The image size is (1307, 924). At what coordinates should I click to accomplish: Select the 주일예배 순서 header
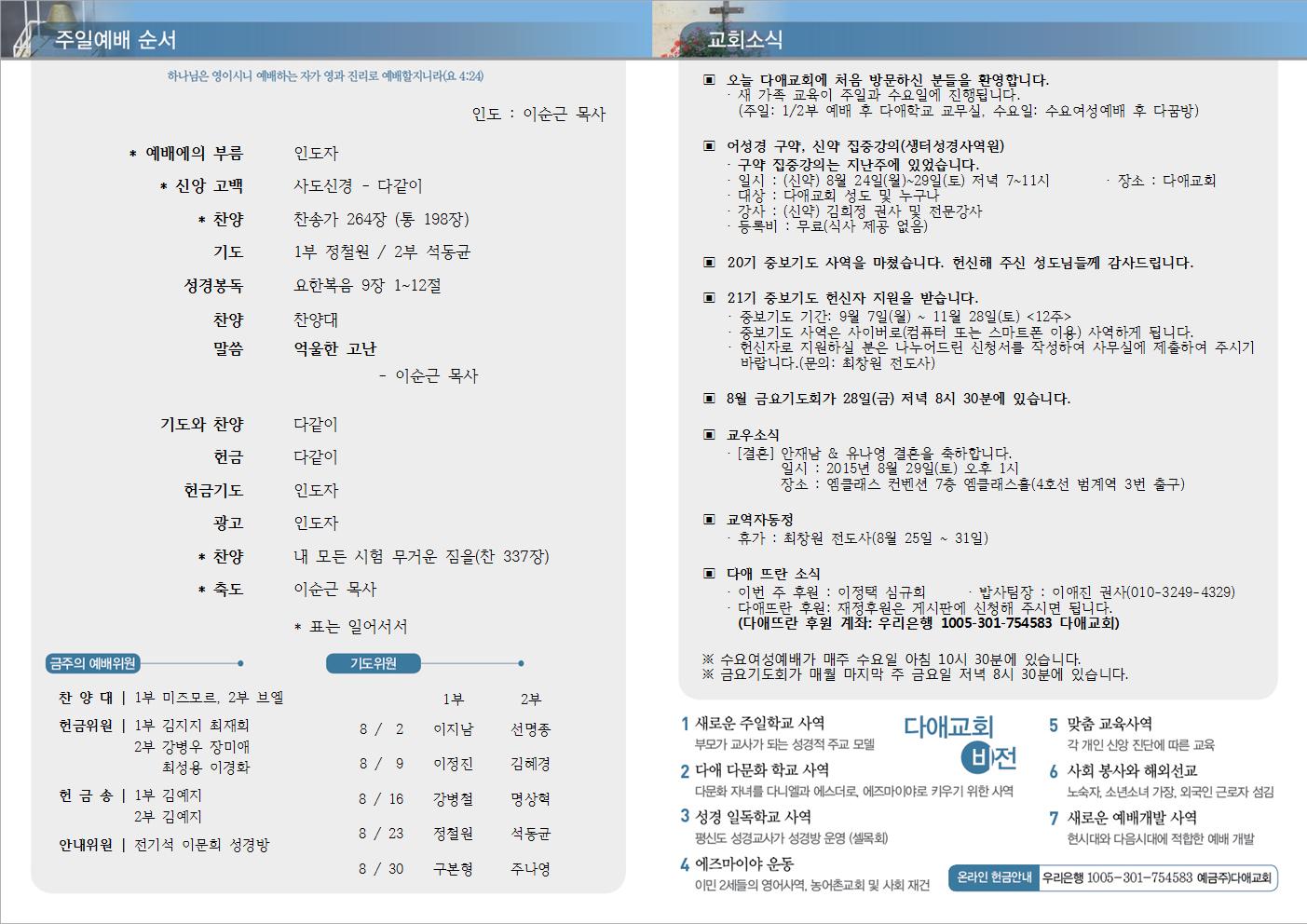click(x=116, y=40)
